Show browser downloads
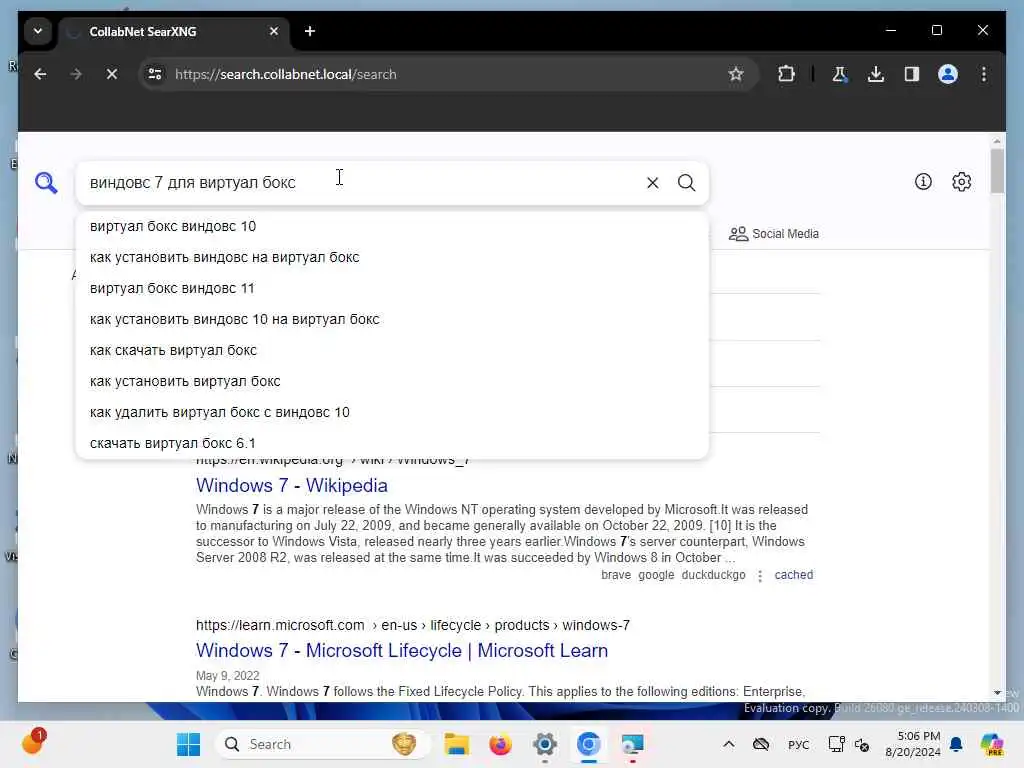The height and width of the screenshot is (768, 1024). [876, 74]
